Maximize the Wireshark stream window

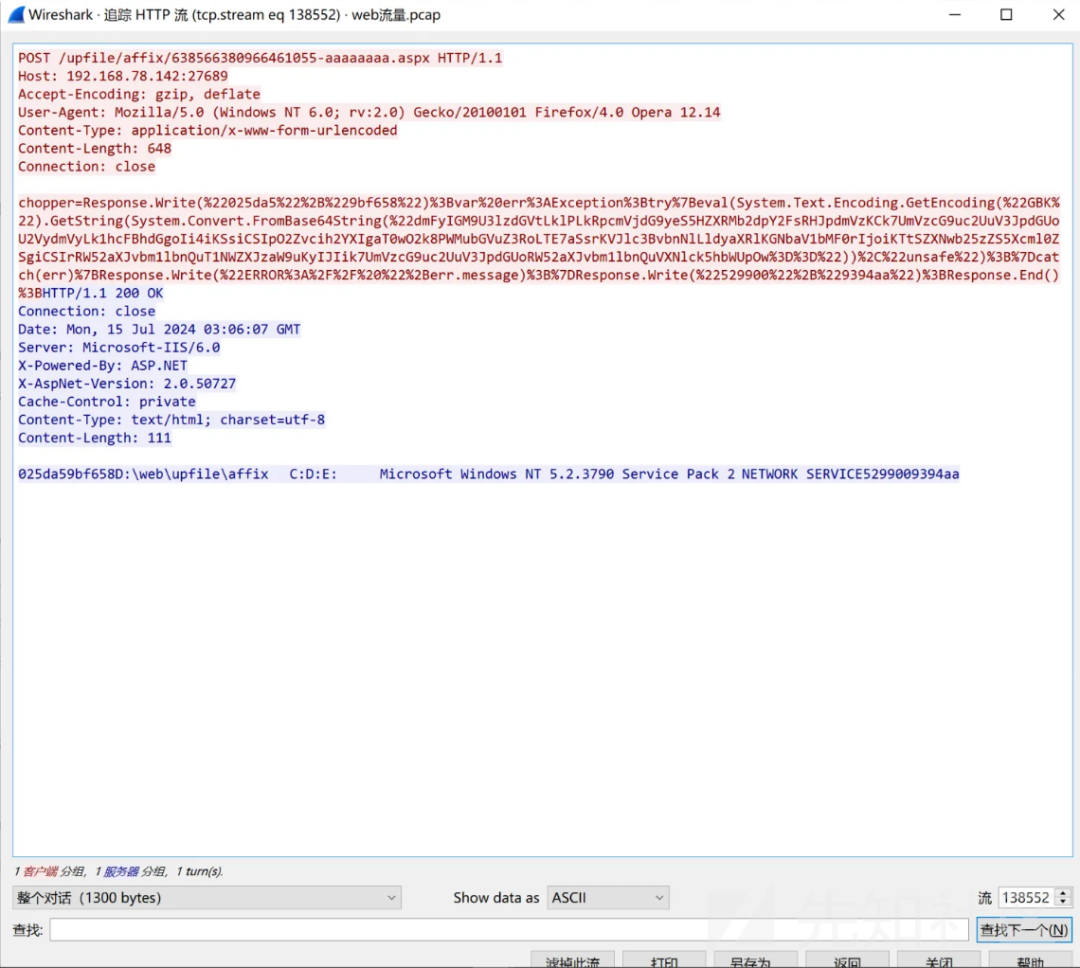click(x=1006, y=14)
